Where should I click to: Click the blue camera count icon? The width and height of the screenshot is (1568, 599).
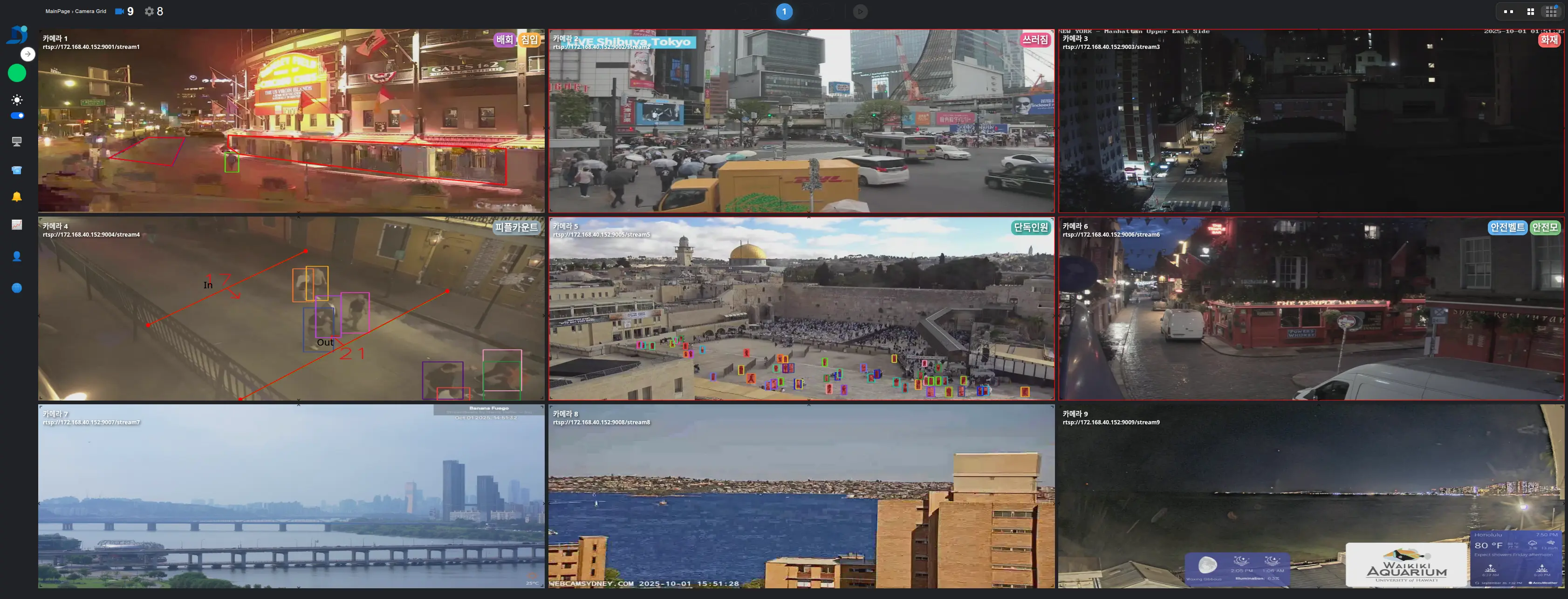(x=119, y=12)
